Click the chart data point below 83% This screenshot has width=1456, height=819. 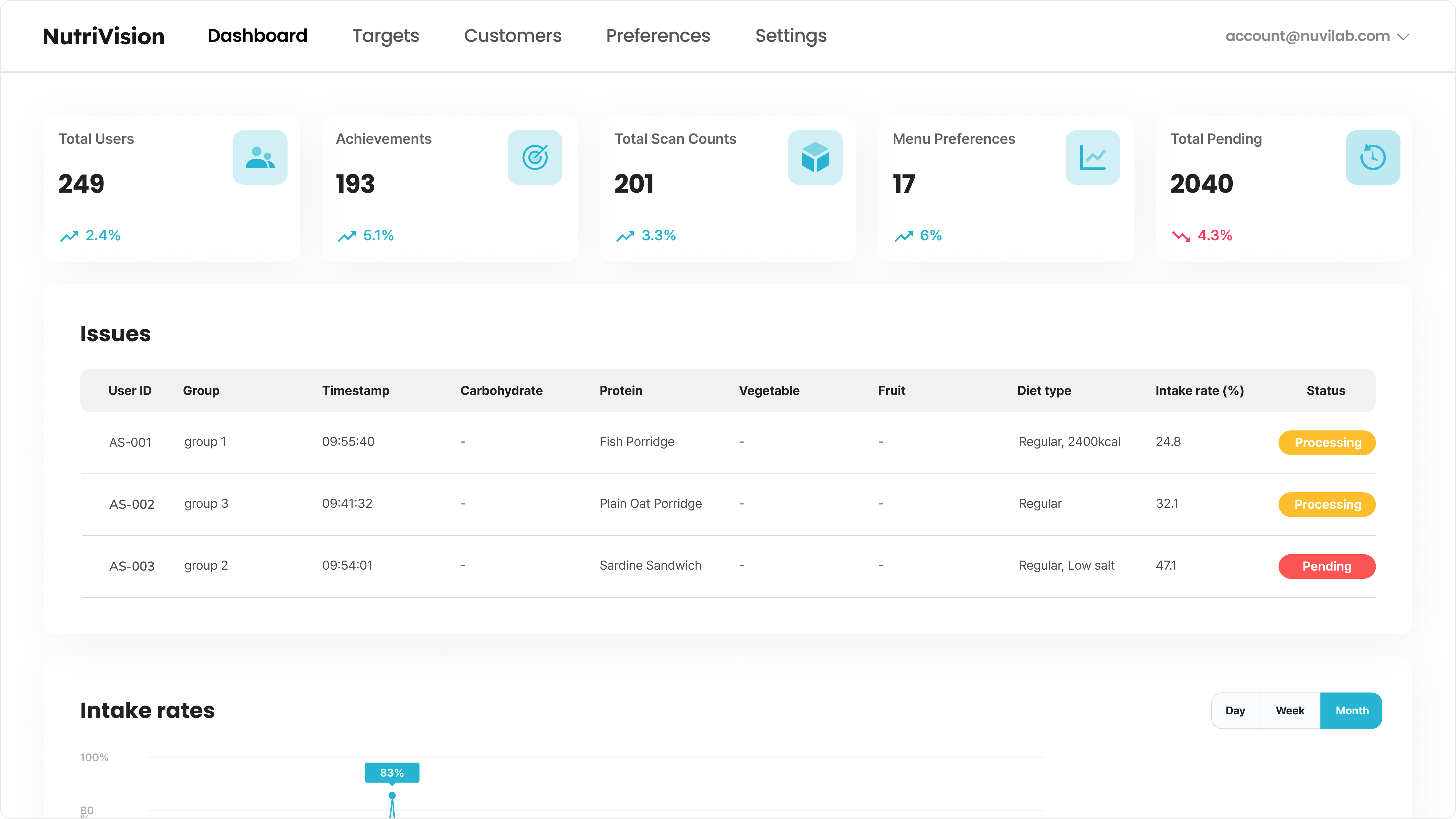[392, 795]
